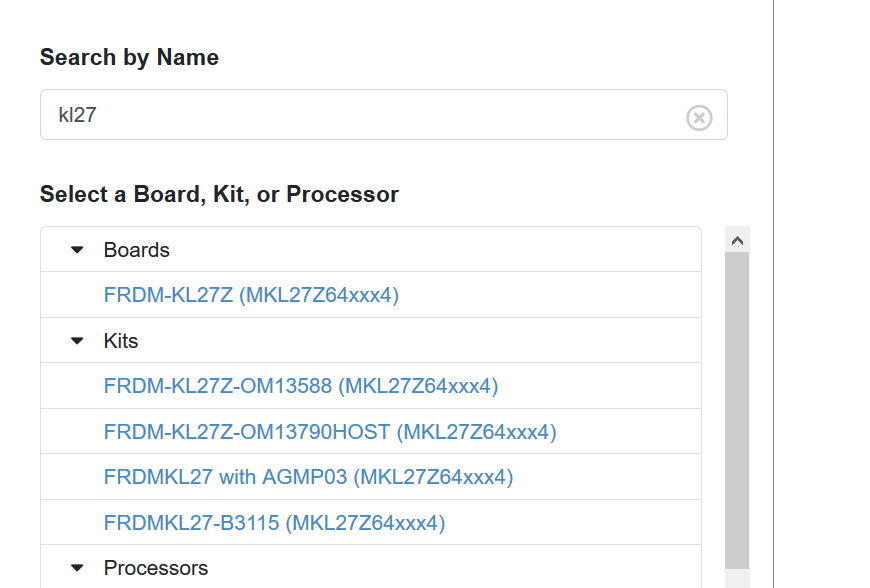870x588 pixels.
Task: Collapse the Kits group arrow
Action: tap(78, 341)
